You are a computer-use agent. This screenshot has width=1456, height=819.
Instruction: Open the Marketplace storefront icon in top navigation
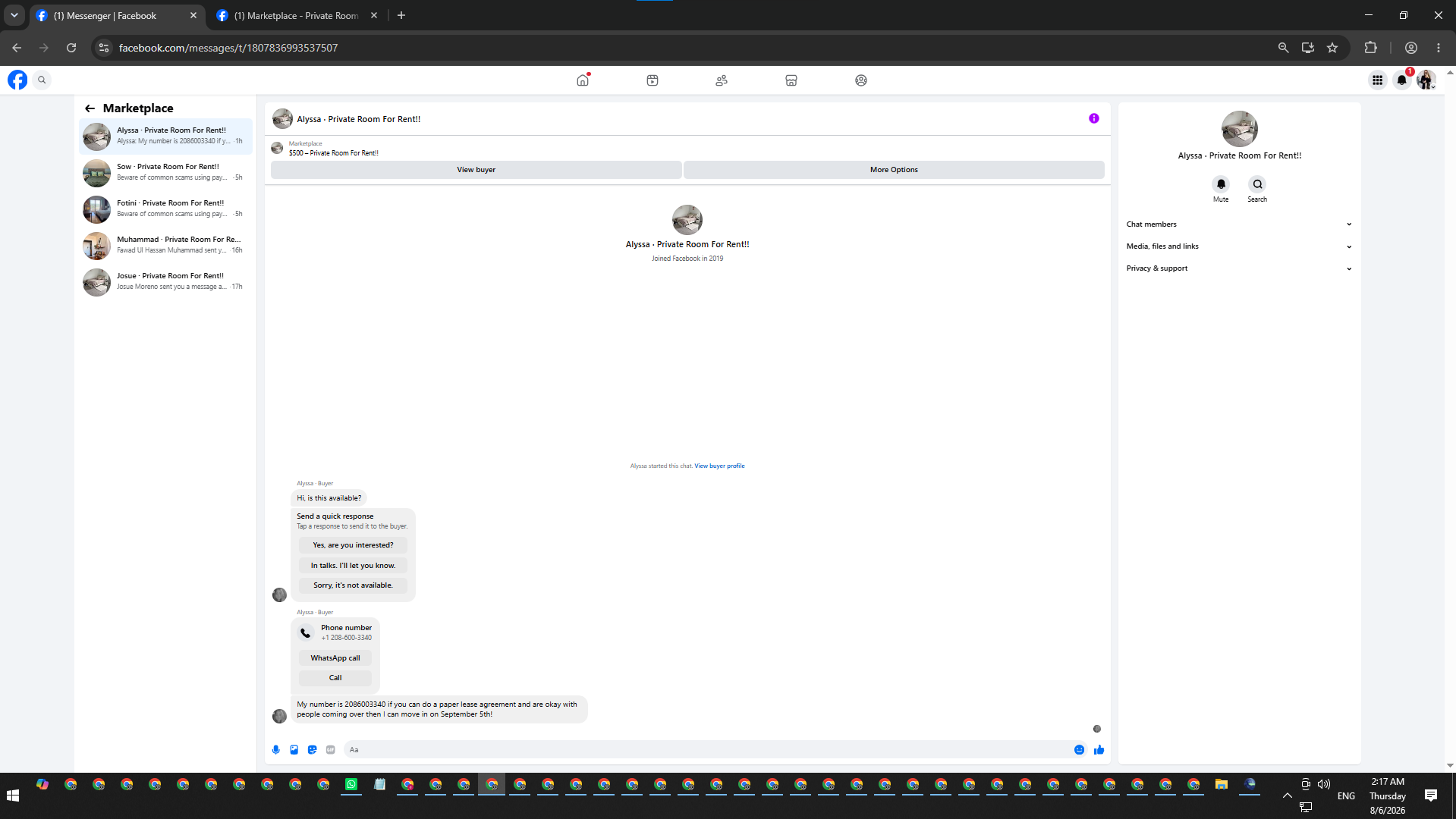[791, 80]
